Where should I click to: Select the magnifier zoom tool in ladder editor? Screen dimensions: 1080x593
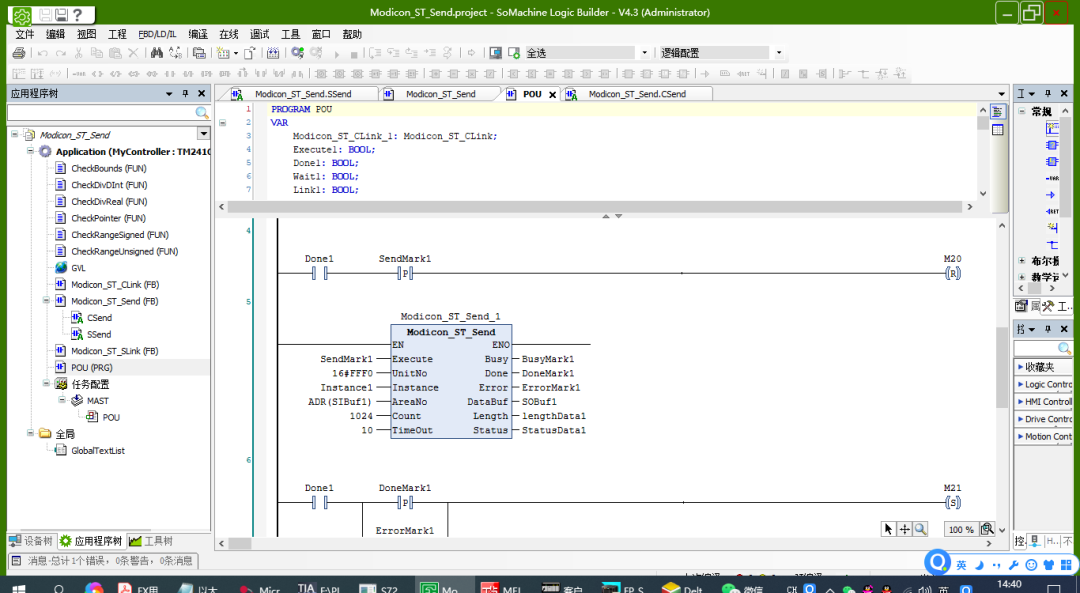click(920, 529)
